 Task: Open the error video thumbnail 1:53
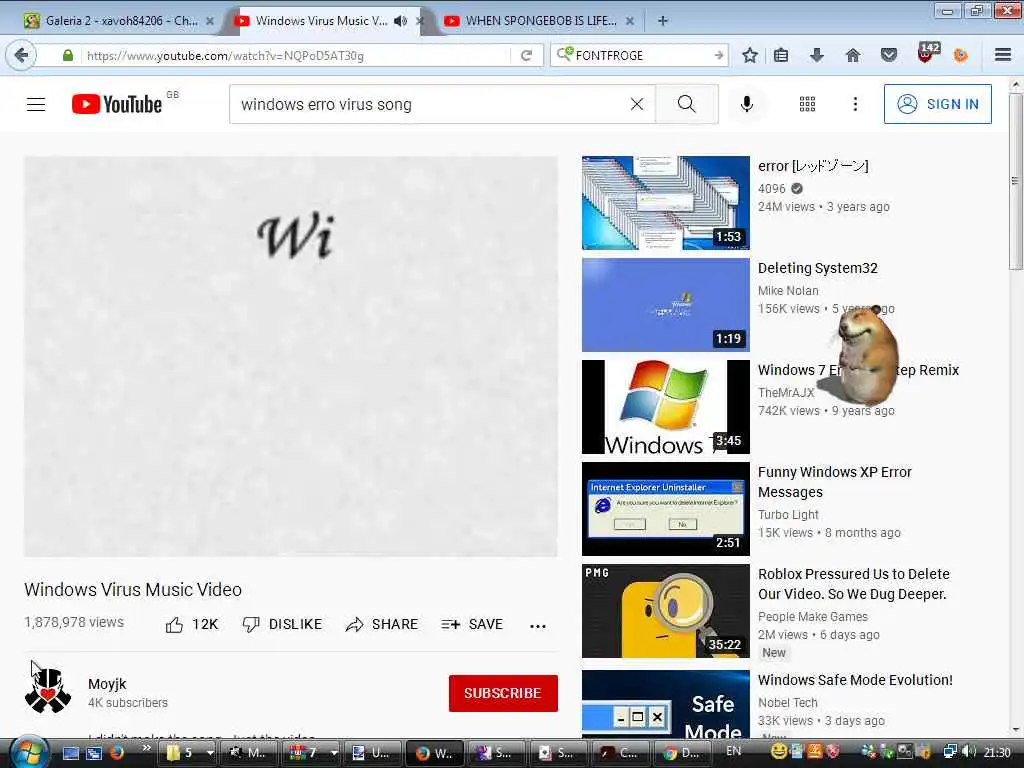click(665, 202)
